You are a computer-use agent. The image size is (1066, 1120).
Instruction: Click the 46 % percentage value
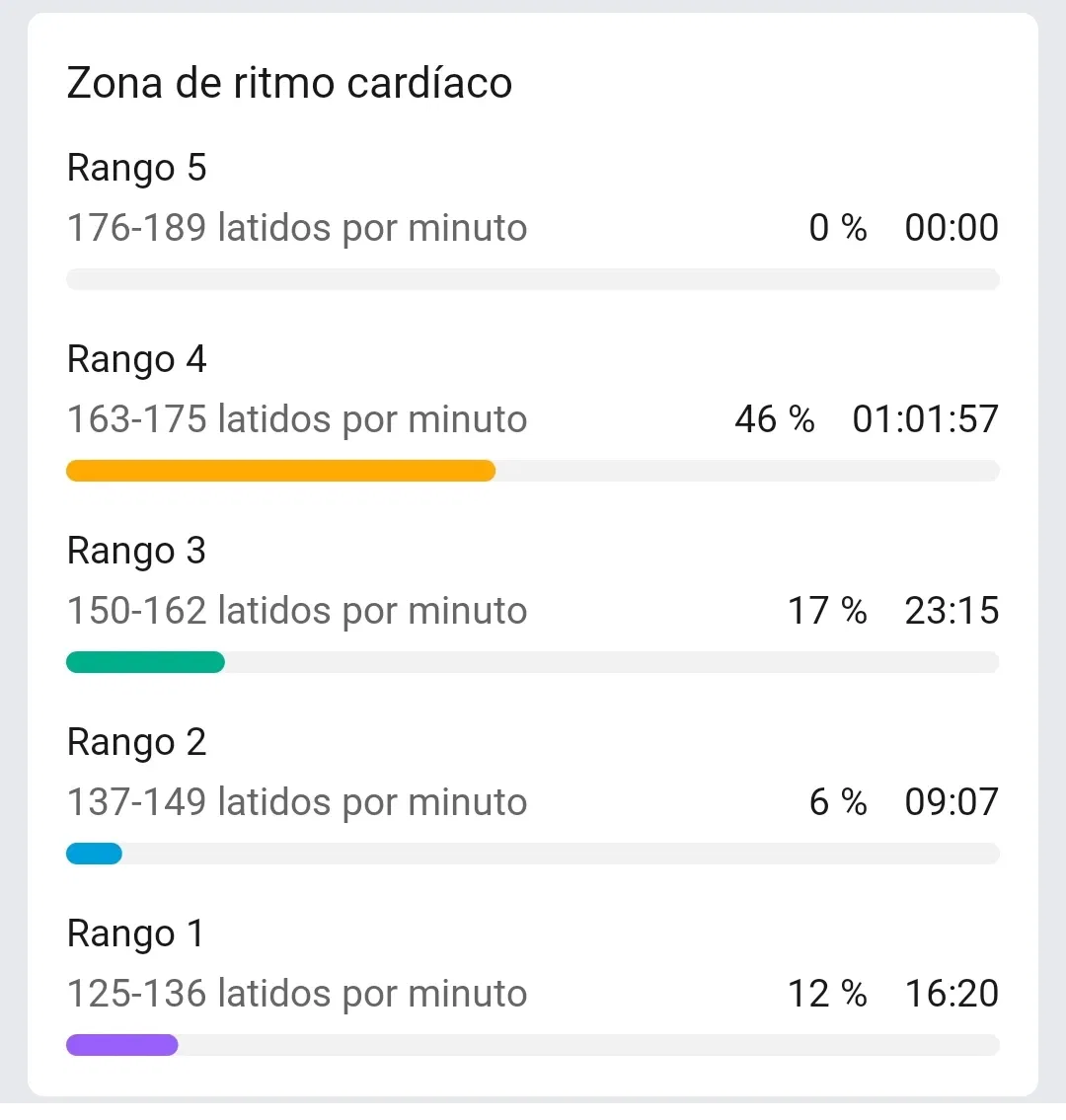click(775, 419)
